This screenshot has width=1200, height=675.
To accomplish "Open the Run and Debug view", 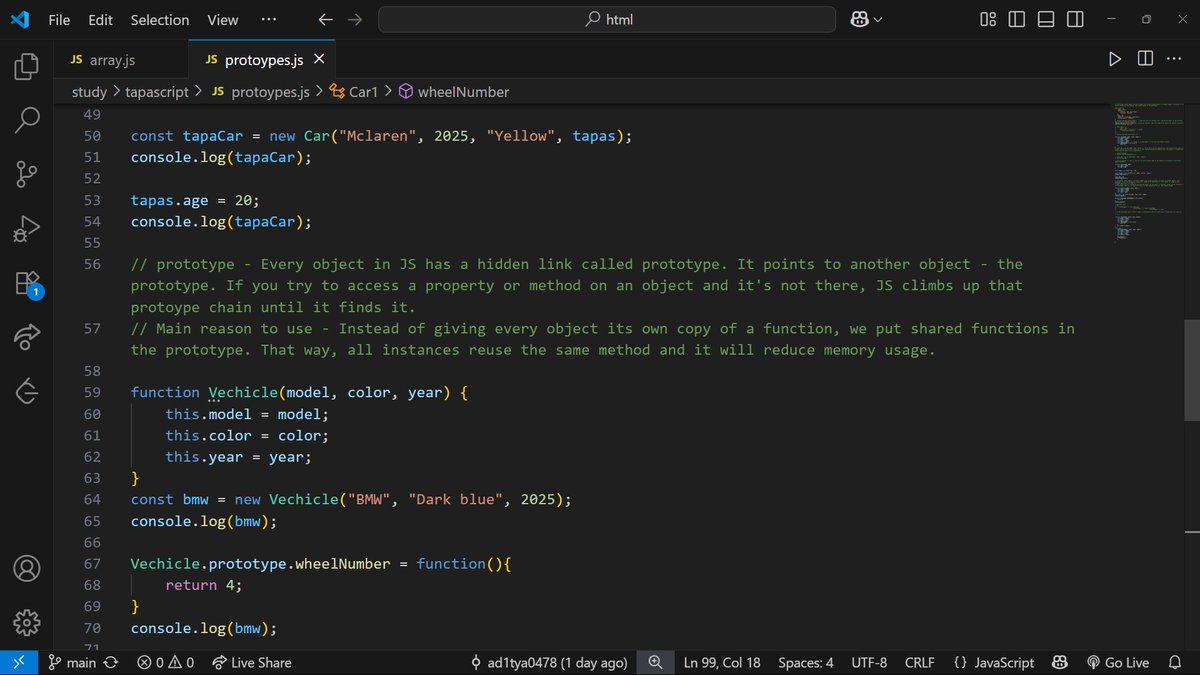I will (27, 229).
